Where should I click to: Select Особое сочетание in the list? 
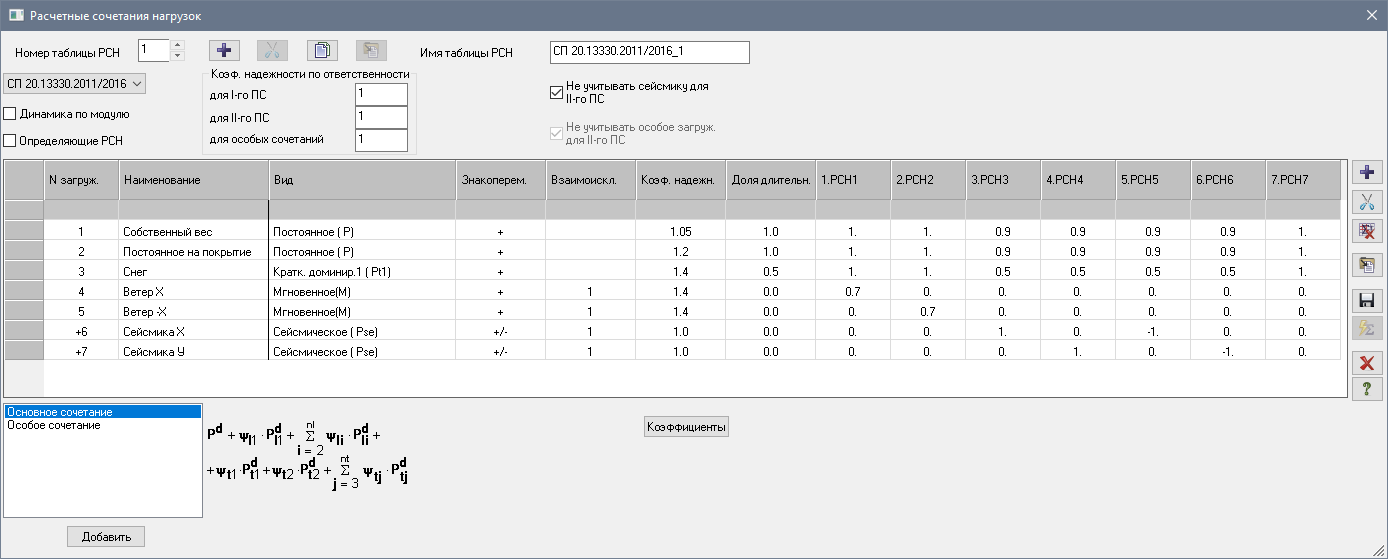[x=54, y=425]
